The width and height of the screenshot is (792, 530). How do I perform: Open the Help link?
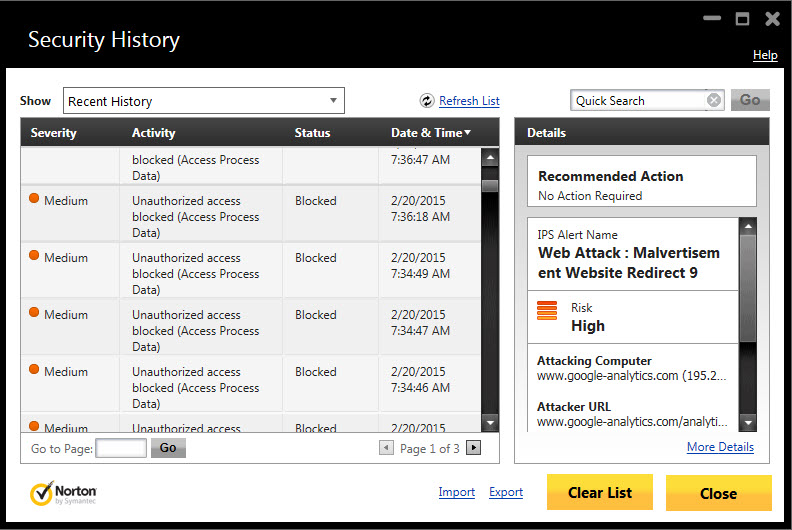[x=765, y=55]
